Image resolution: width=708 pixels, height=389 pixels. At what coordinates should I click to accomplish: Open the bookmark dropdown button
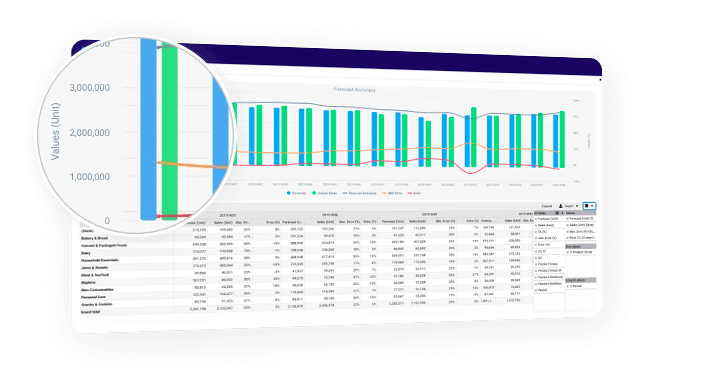click(x=589, y=206)
